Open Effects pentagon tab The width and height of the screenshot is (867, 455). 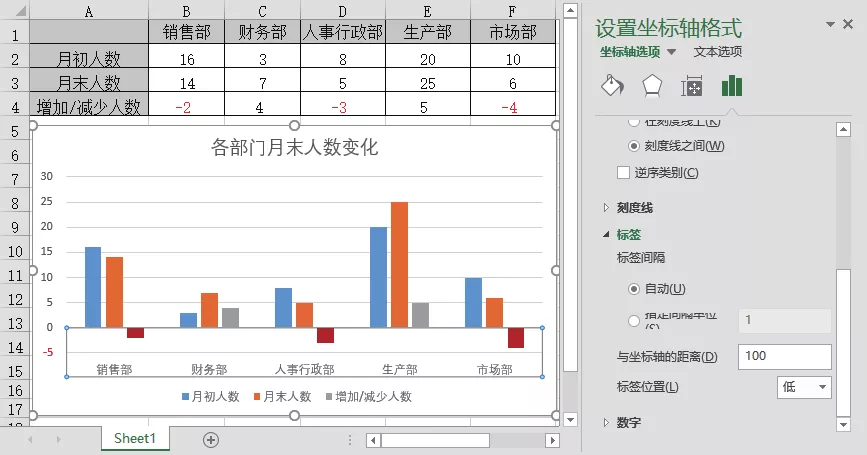[x=652, y=86]
